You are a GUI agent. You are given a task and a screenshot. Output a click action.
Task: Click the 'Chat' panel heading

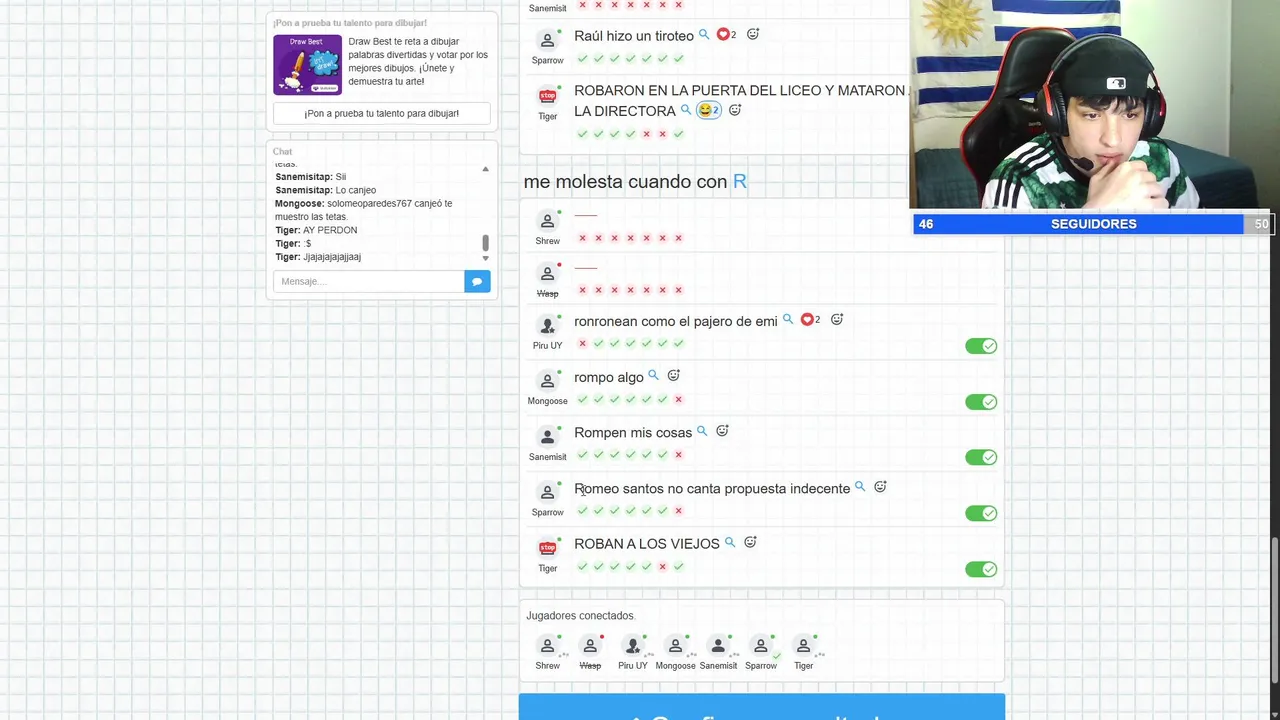[283, 152]
